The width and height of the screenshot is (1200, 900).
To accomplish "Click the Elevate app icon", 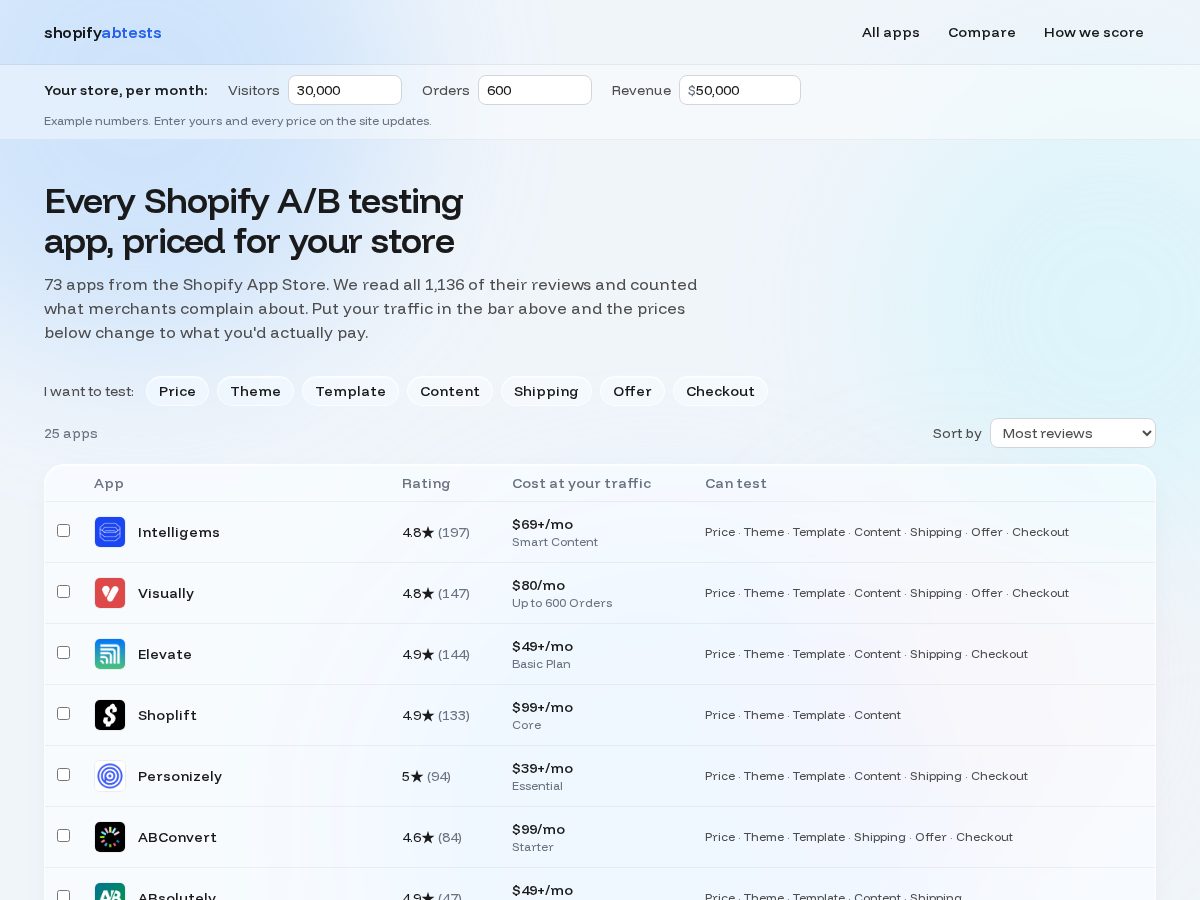I will (x=110, y=654).
